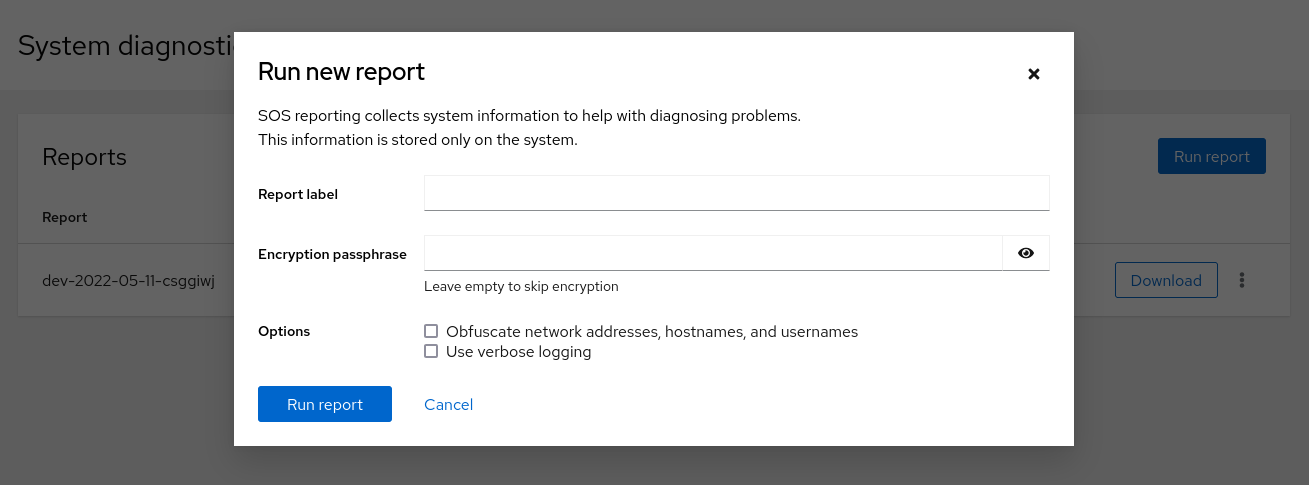Click the "Run new report" dialog title
The image size is (1309, 485).
tap(341, 72)
